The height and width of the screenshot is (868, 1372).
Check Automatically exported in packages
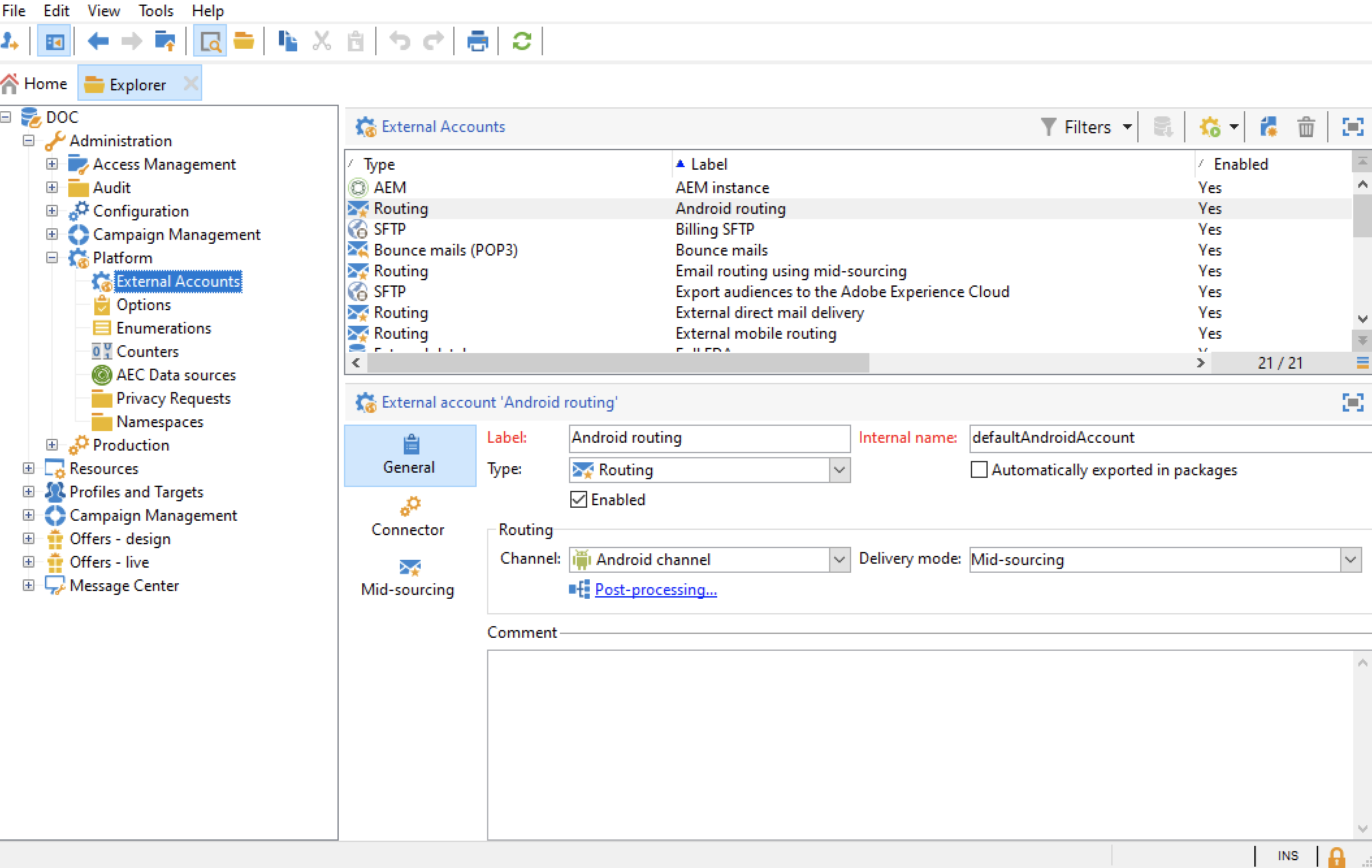(979, 469)
